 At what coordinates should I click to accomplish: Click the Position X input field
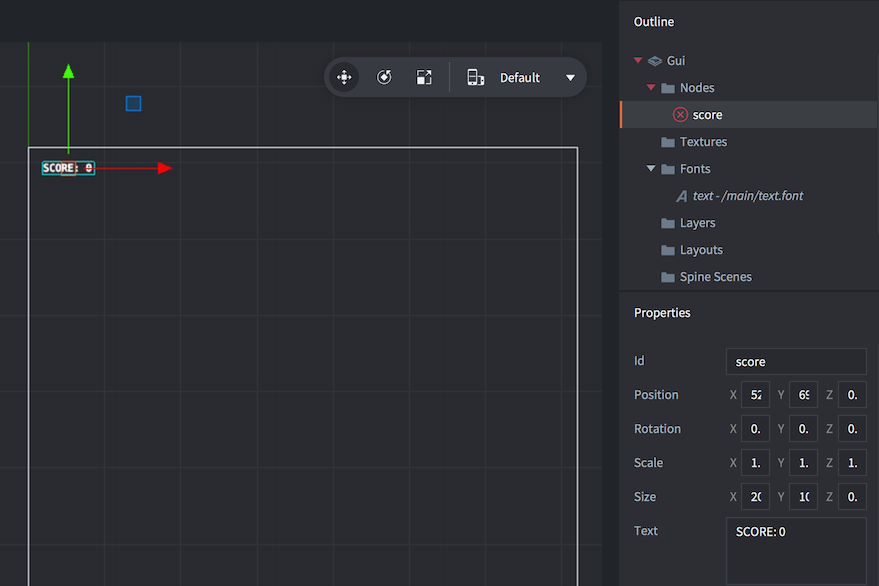point(755,395)
